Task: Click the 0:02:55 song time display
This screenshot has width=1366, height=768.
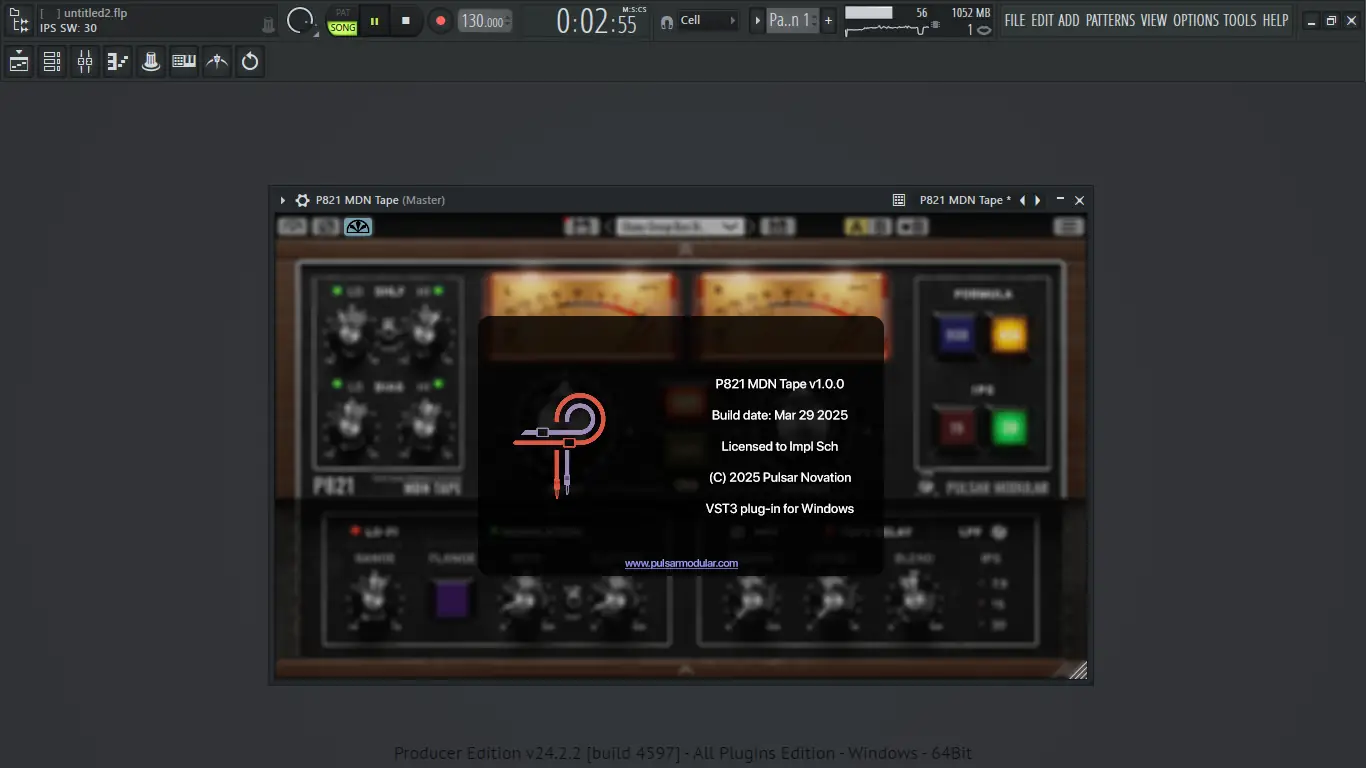Action: click(x=597, y=21)
